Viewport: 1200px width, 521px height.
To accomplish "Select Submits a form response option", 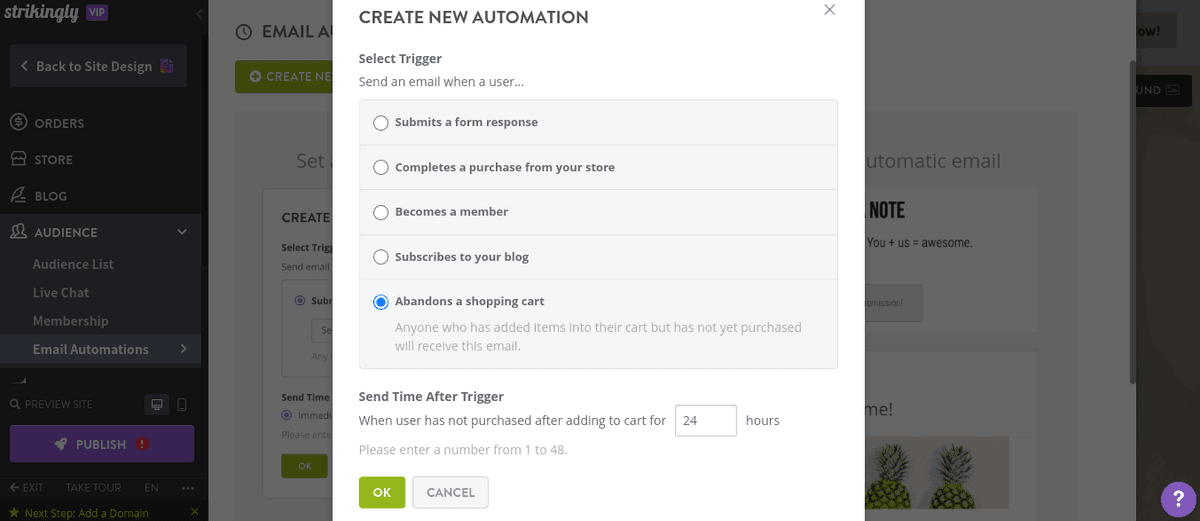I will click(x=381, y=123).
